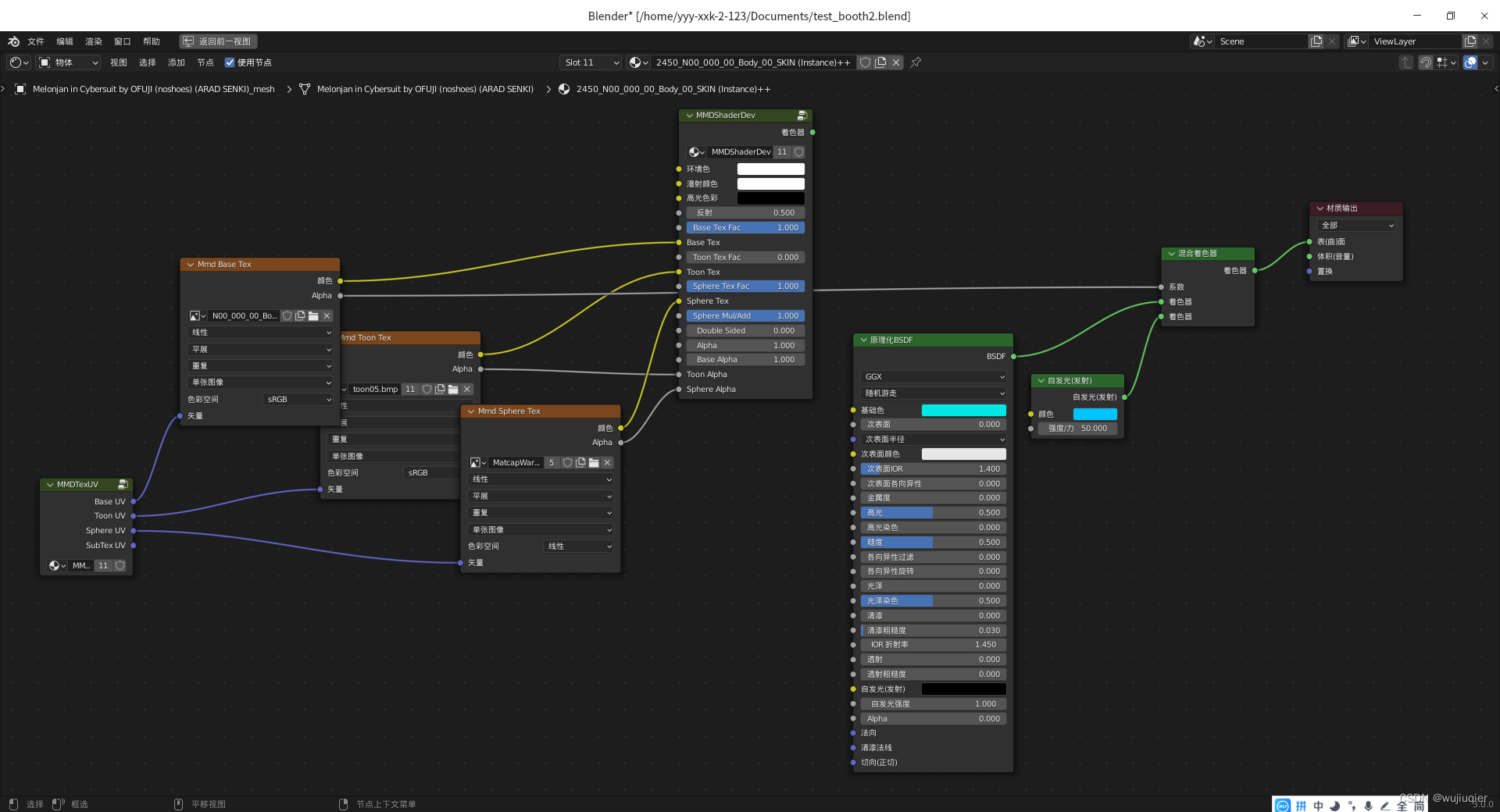Toggle fake user shield for toon05.bmp
The height and width of the screenshot is (812, 1500).
tap(427, 389)
